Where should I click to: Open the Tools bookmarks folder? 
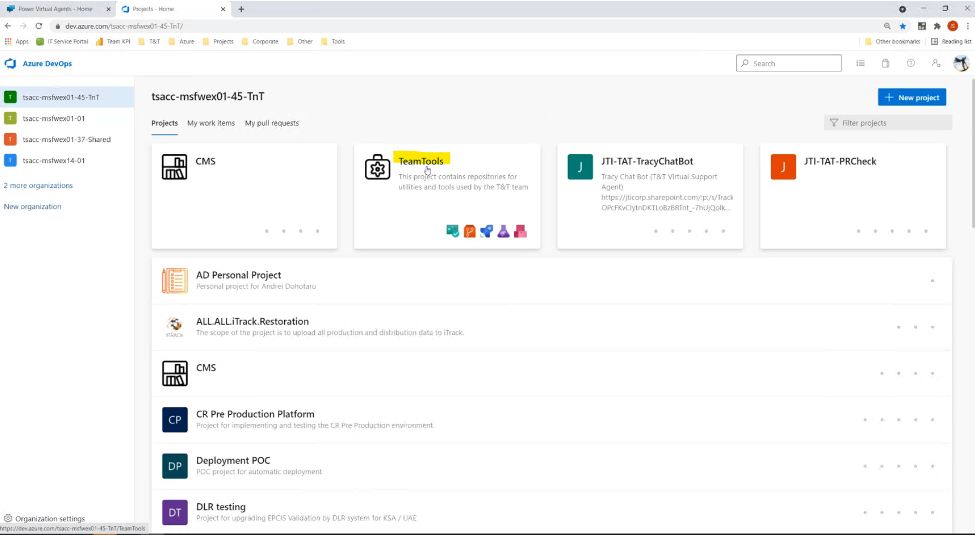pos(333,42)
